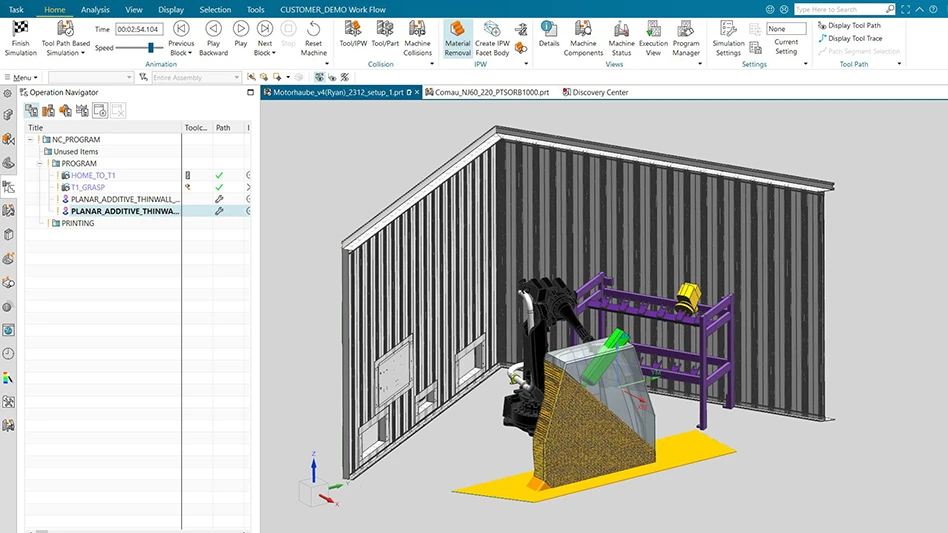Click the Machine Collisions icon
948x533 pixels.
[x=417, y=29]
